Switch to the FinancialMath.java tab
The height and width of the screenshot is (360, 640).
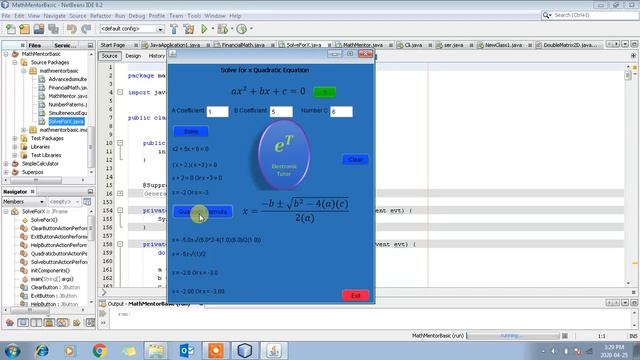pyautogui.click(x=243, y=45)
